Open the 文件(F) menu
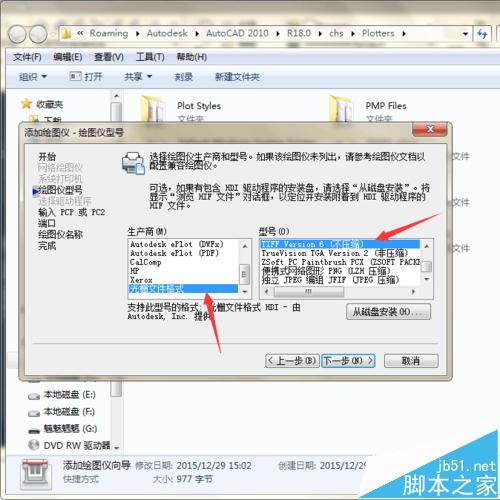Screen dimensions: 500x500 point(27,57)
